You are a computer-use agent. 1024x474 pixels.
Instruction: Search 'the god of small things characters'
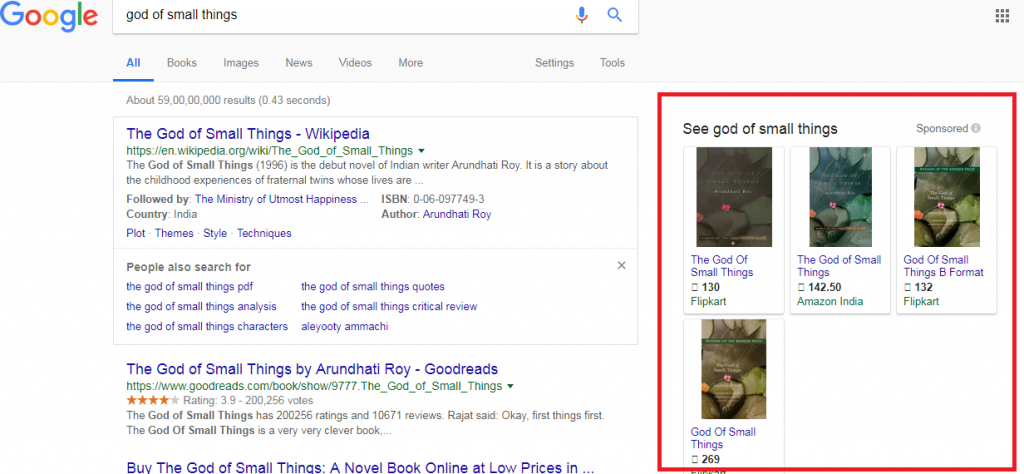tap(207, 326)
